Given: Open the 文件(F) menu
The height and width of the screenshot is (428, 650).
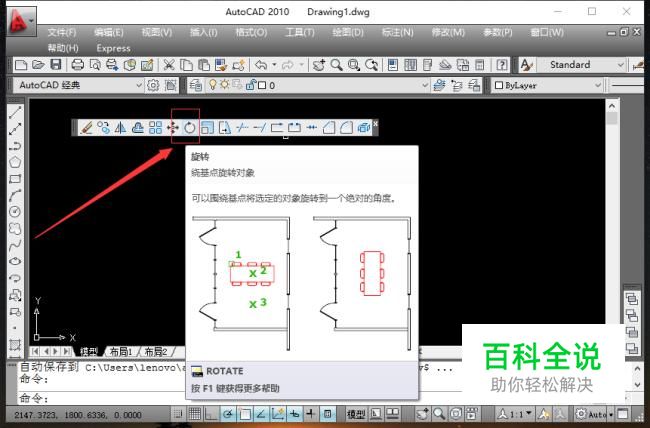Looking at the screenshot, I should coord(62,32).
